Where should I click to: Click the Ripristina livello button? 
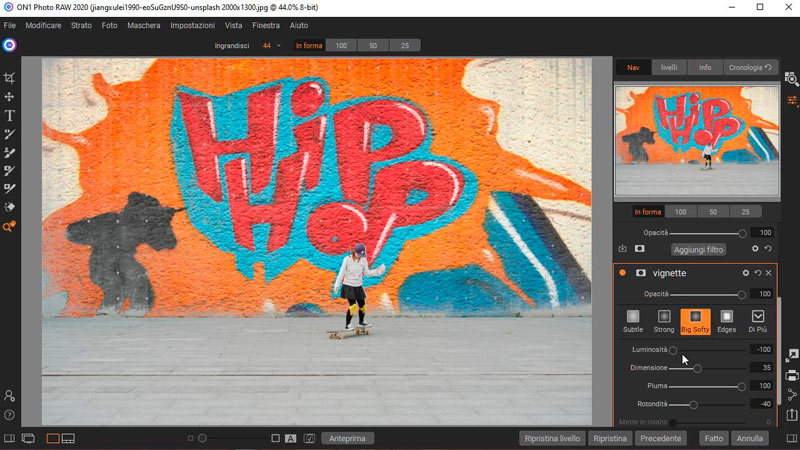click(552, 438)
